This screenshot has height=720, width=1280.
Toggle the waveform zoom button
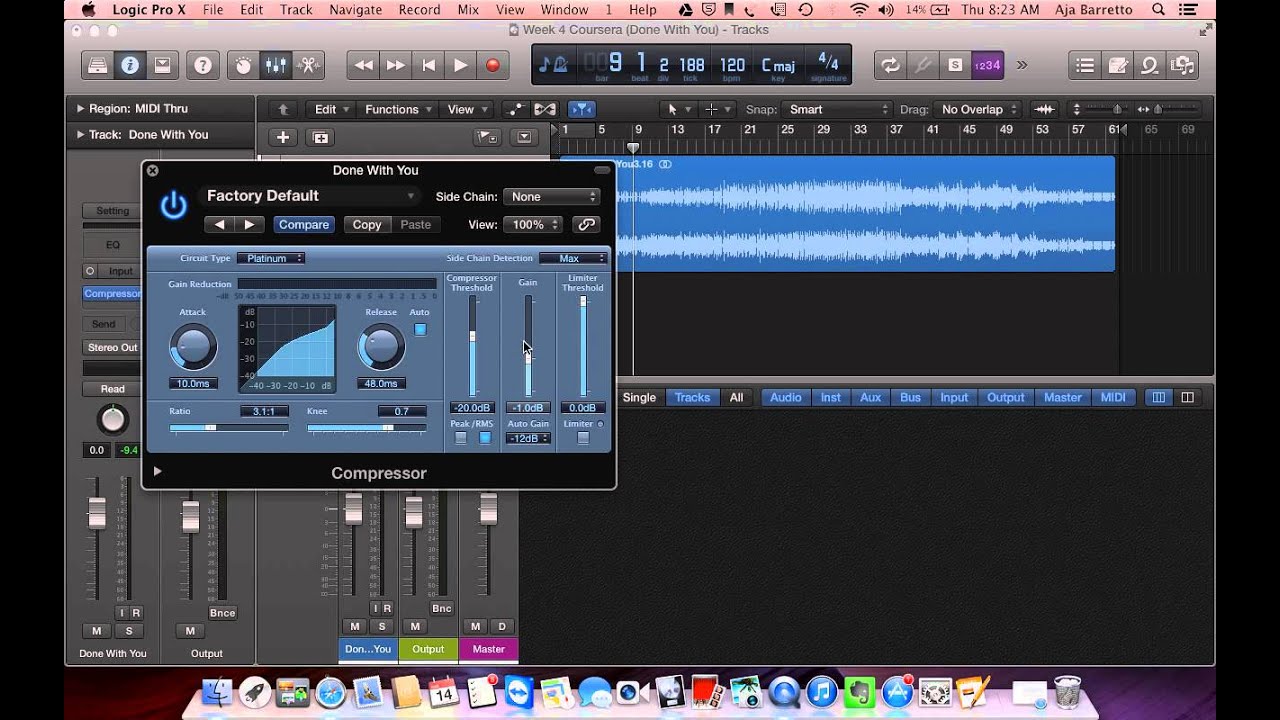click(x=1044, y=109)
